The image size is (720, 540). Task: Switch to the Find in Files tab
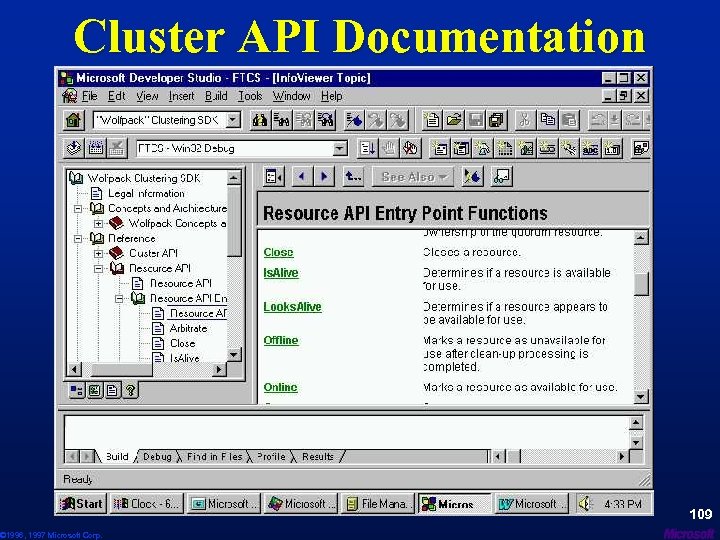point(214,457)
